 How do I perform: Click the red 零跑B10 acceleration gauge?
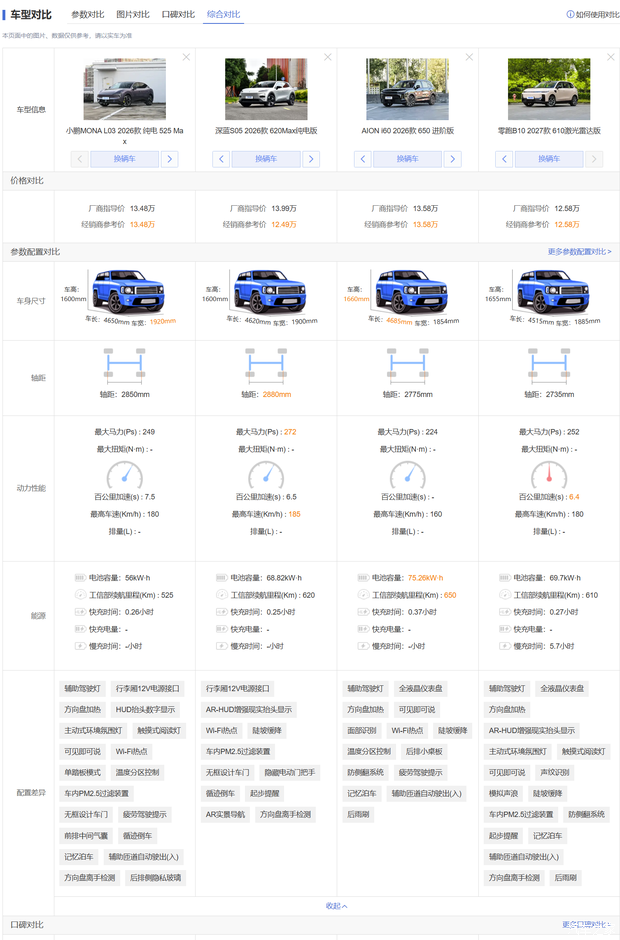[549, 474]
